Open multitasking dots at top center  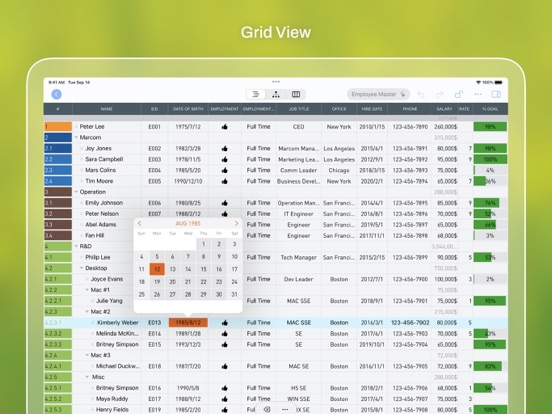pyautogui.click(x=276, y=82)
